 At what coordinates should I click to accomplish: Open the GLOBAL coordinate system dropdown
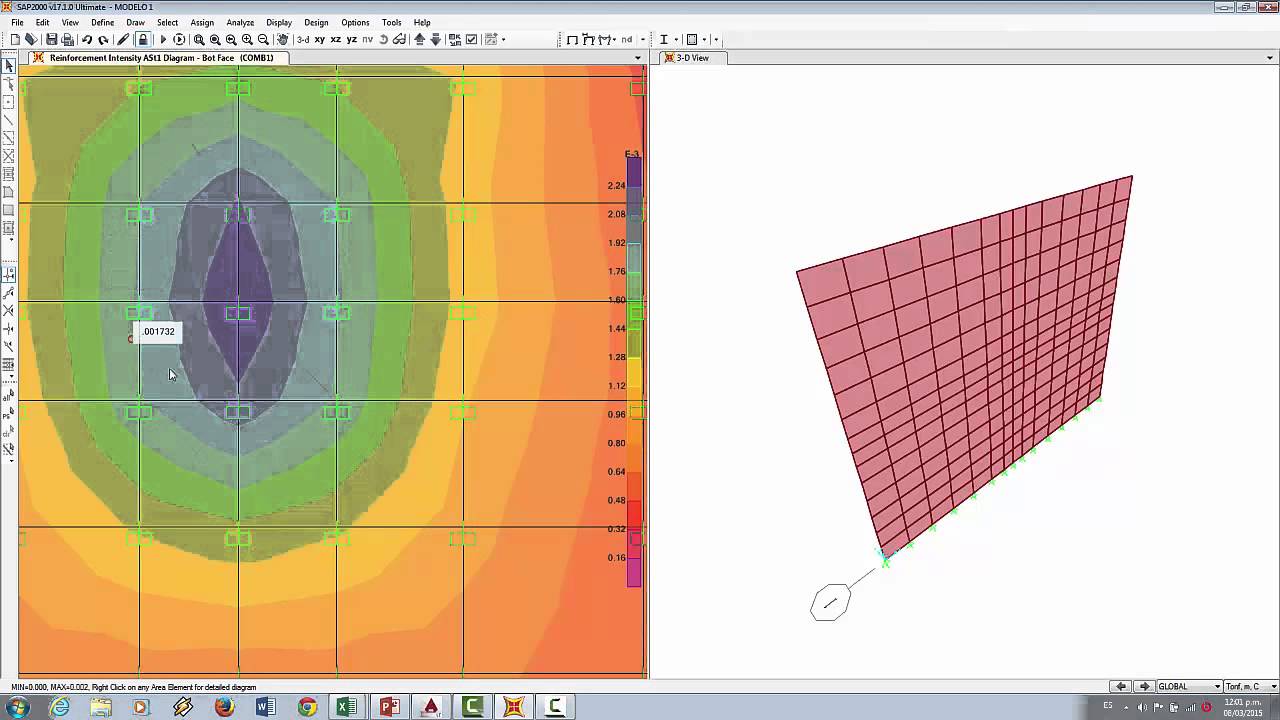tap(1190, 687)
